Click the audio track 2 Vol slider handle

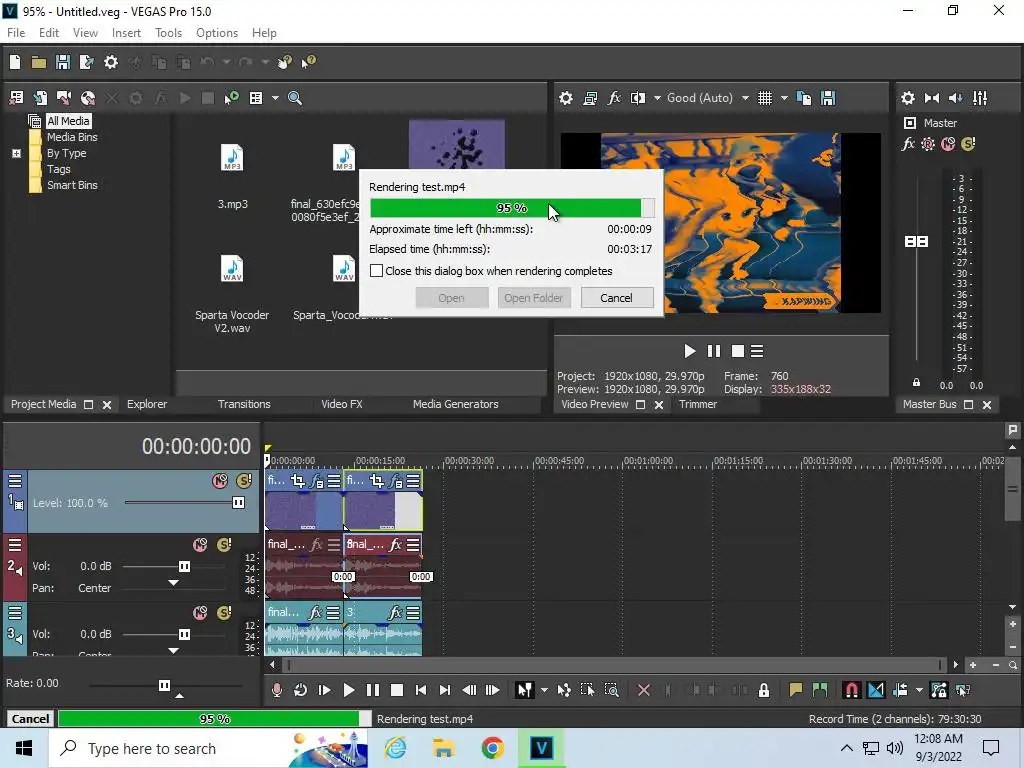184,566
